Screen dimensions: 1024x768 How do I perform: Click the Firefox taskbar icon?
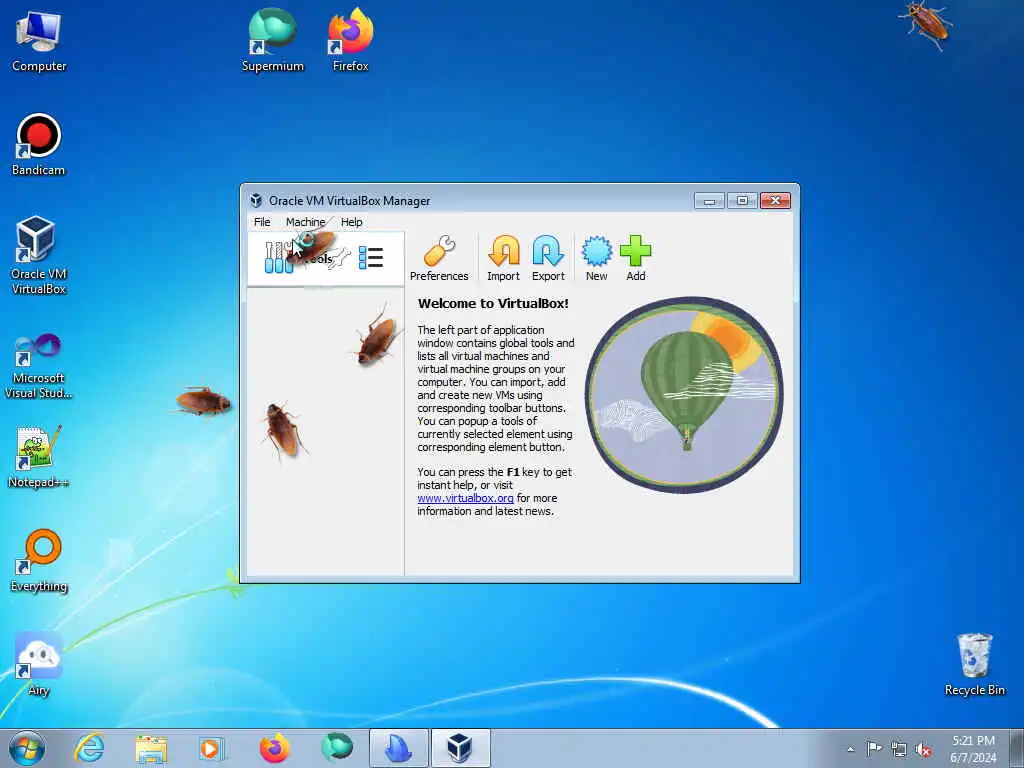tap(275, 748)
